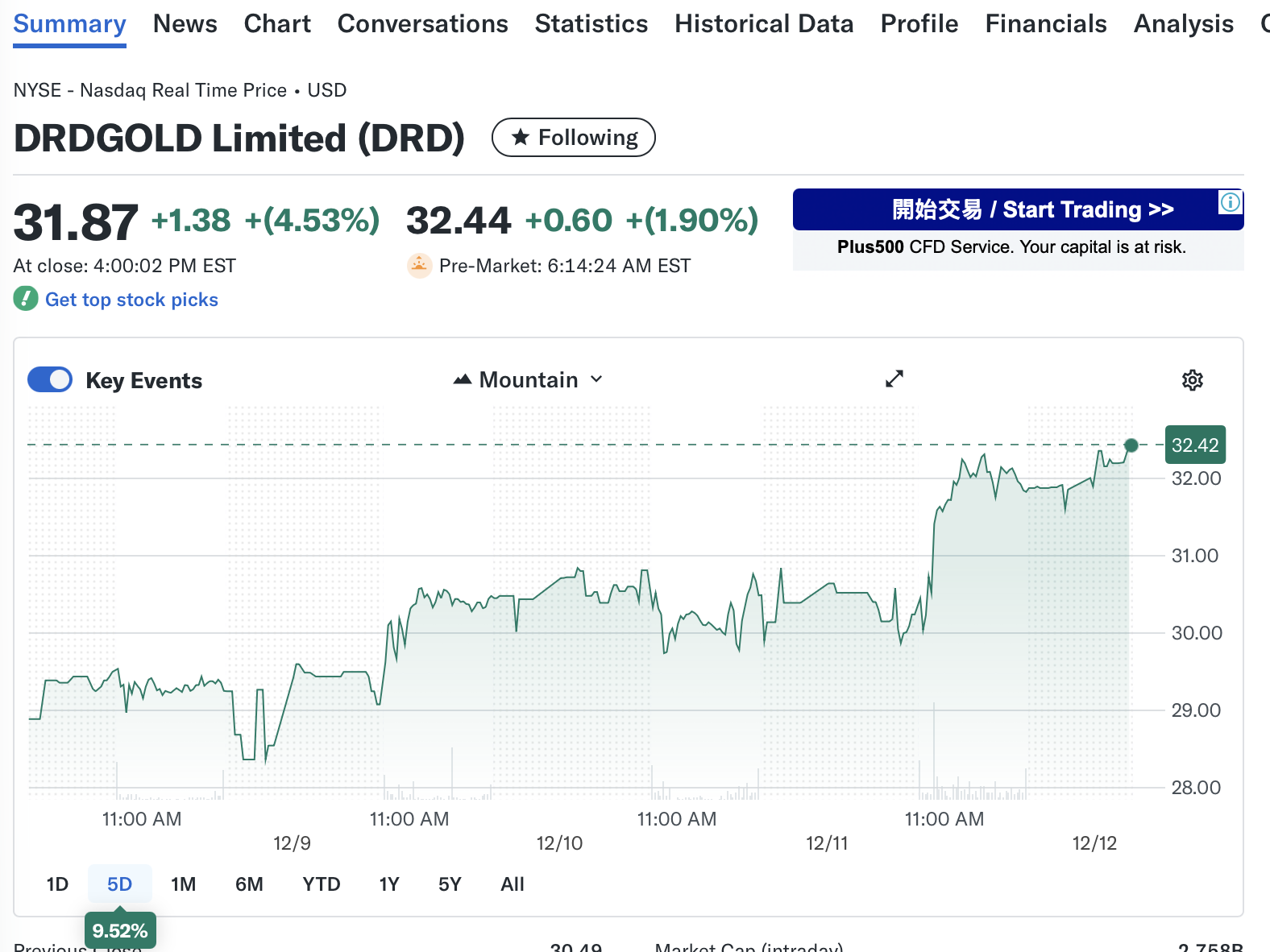Click the current price marker dot

tap(1131, 445)
